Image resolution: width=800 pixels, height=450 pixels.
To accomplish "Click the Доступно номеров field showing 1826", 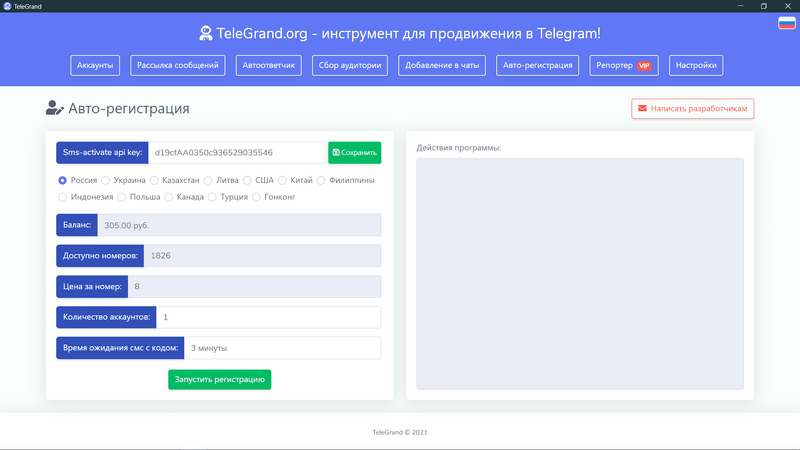I will 262,256.
